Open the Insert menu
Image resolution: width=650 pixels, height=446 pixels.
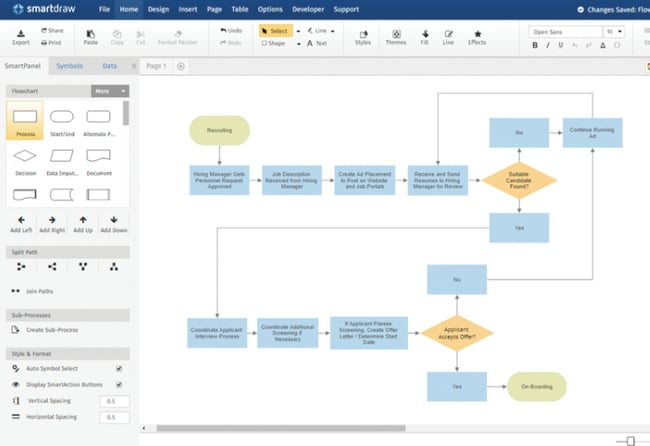coord(190,9)
